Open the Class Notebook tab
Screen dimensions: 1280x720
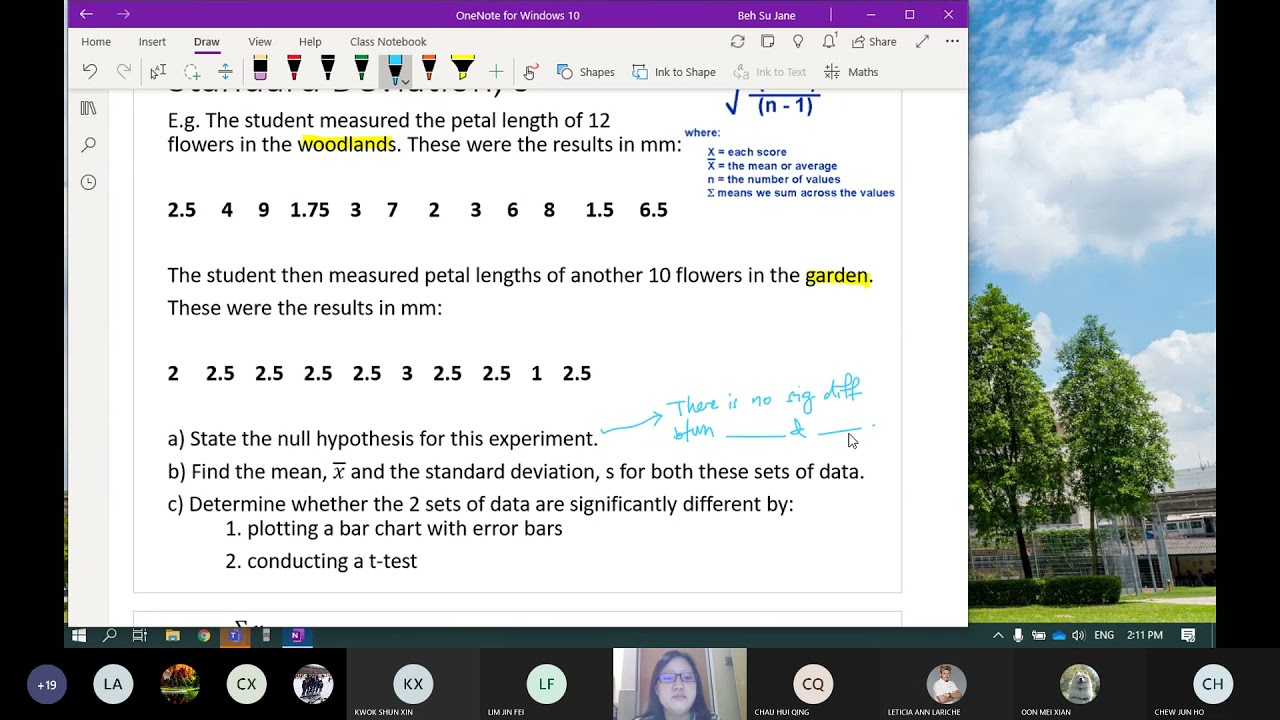(388, 42)
